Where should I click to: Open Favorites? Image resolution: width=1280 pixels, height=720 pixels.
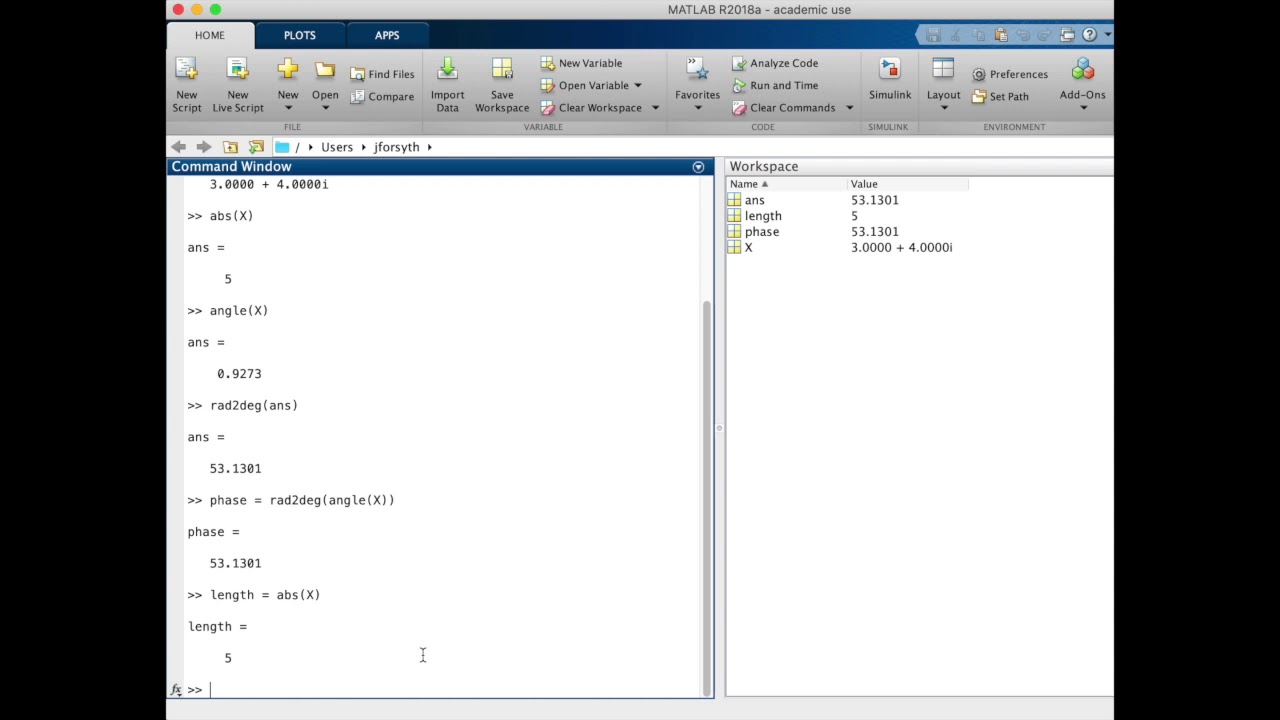(x=697, y=80)
